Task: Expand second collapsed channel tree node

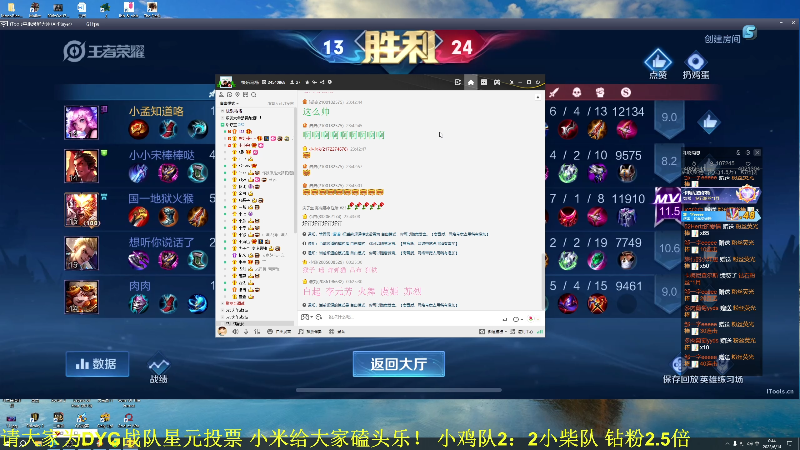Action: pyautogui.click(x=222, y=118)
